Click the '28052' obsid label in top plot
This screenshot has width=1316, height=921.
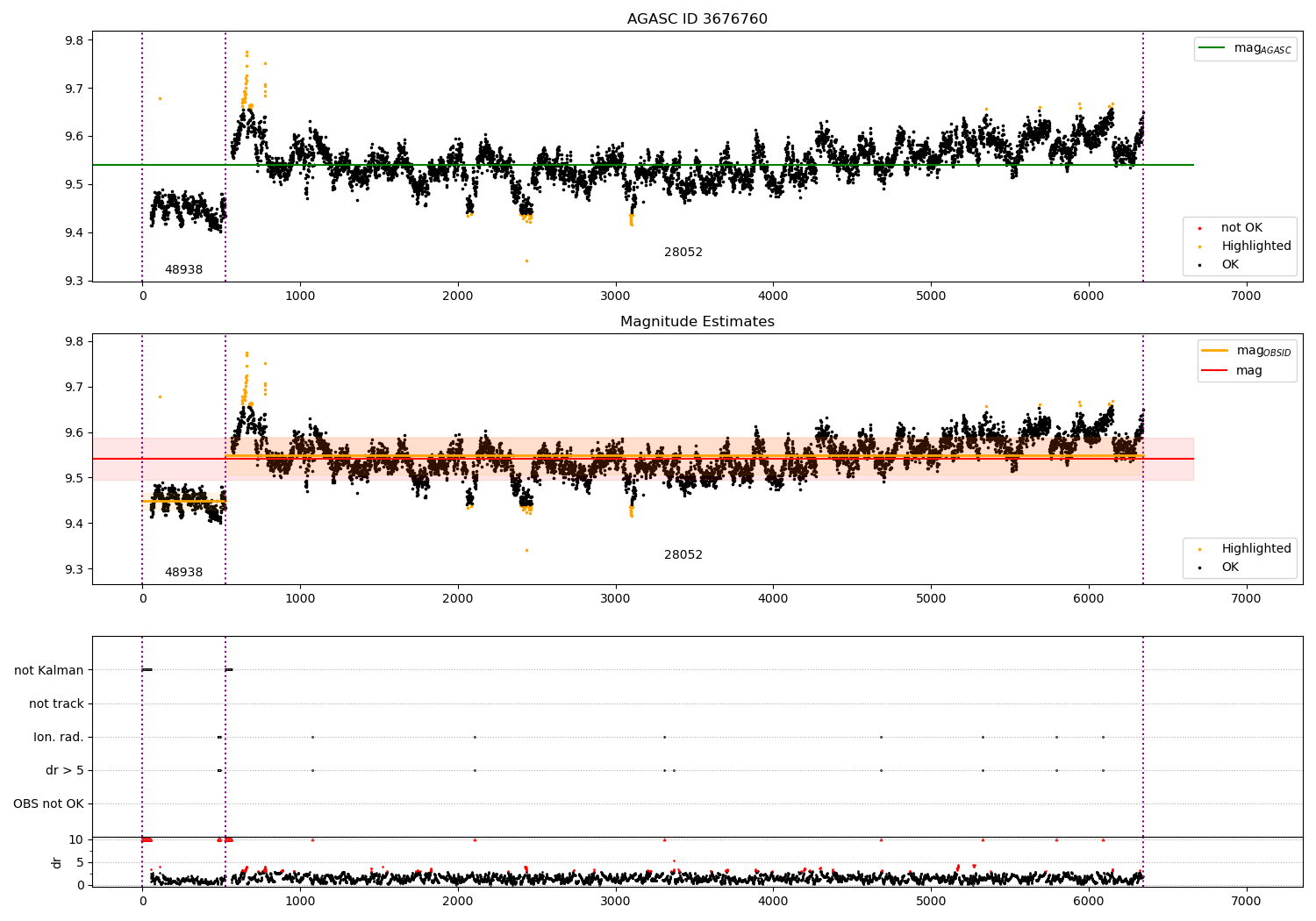(683, 253)
